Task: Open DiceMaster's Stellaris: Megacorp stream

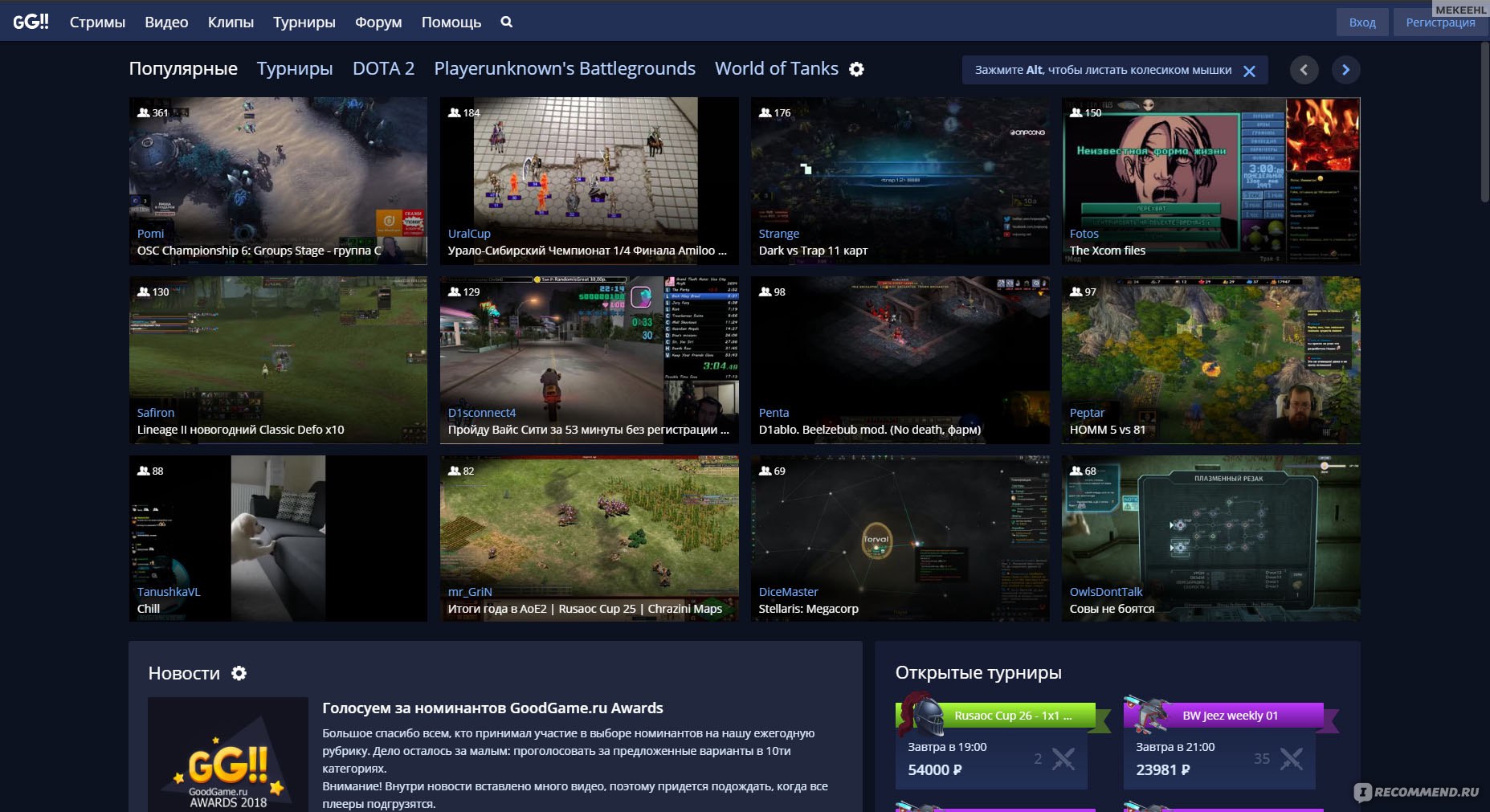Action: (x=900, y=538)
